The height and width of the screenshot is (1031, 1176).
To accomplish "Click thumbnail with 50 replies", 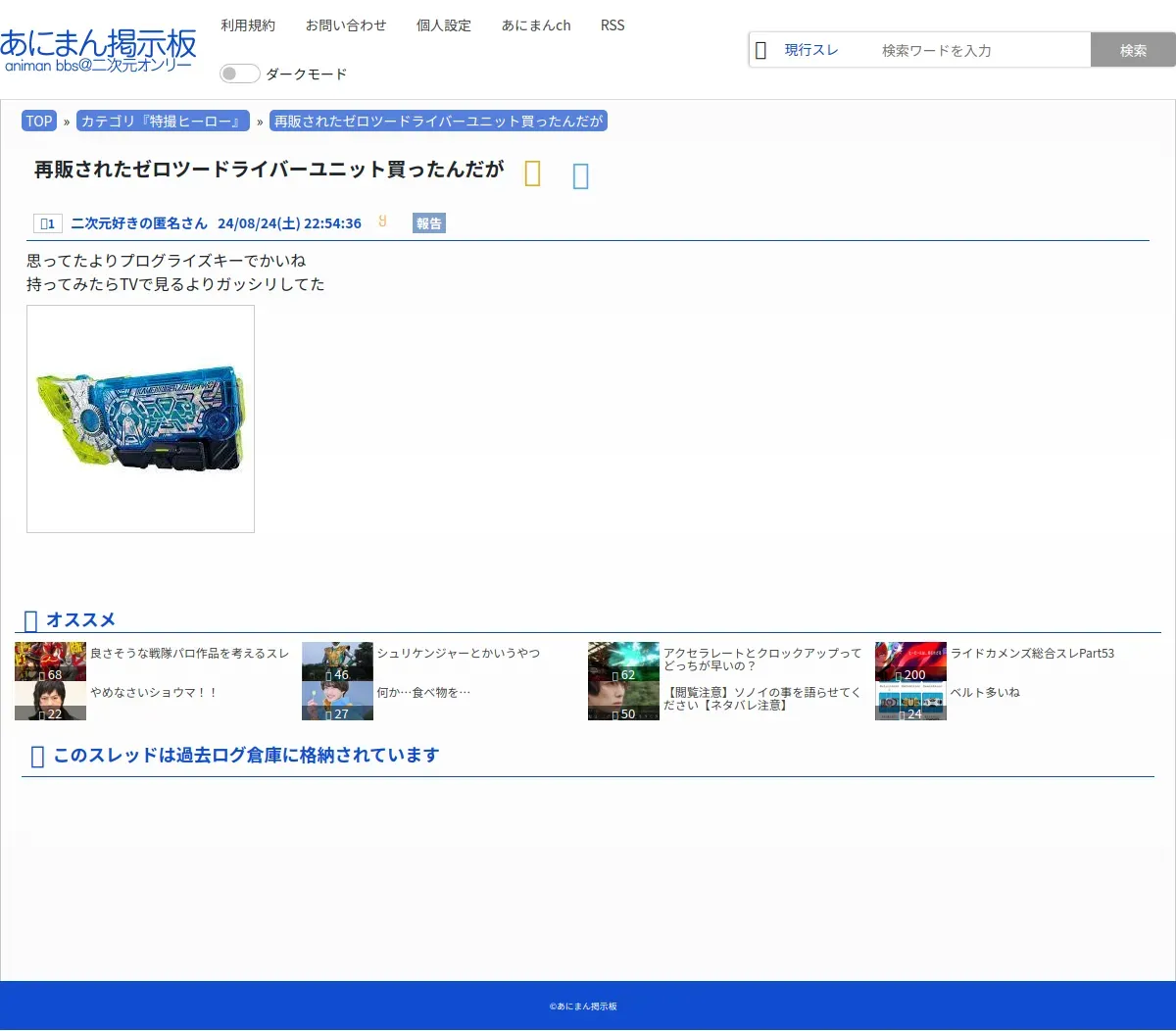I will 623,701.
